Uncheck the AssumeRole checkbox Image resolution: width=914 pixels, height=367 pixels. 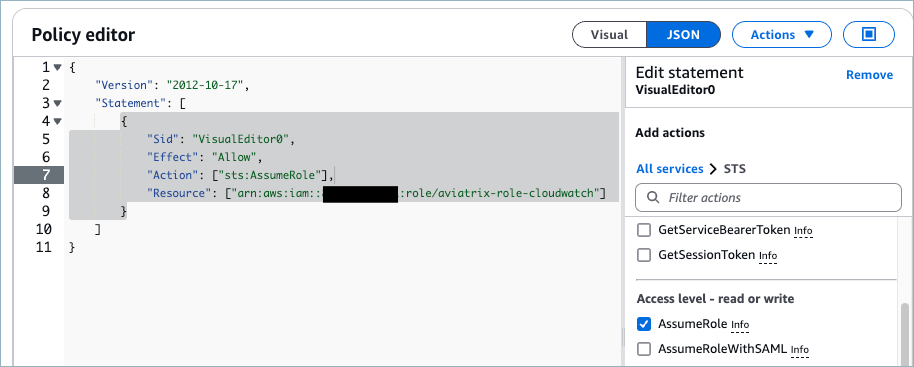point(644,323)
